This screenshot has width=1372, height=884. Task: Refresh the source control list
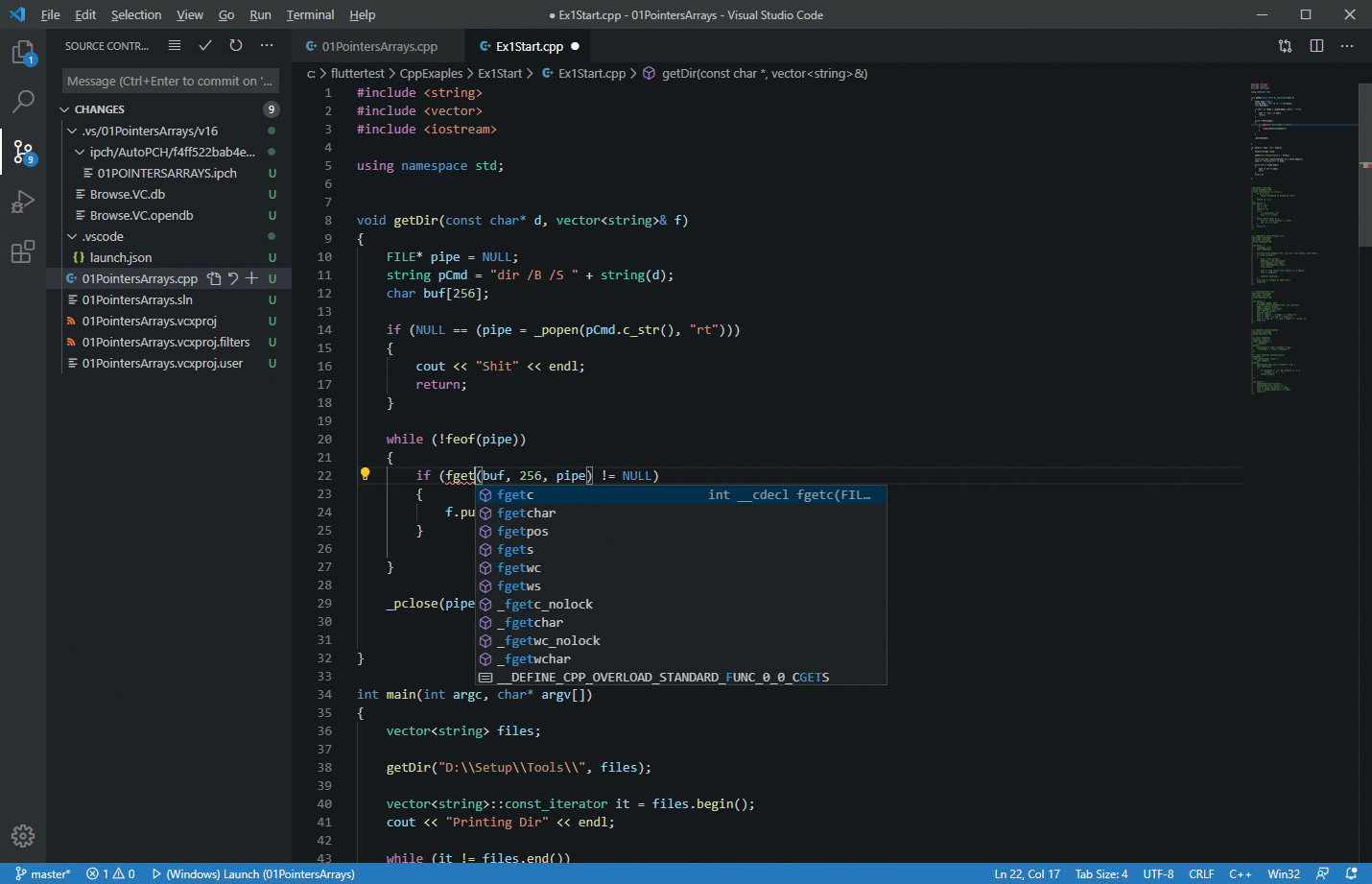pos(236,45)
